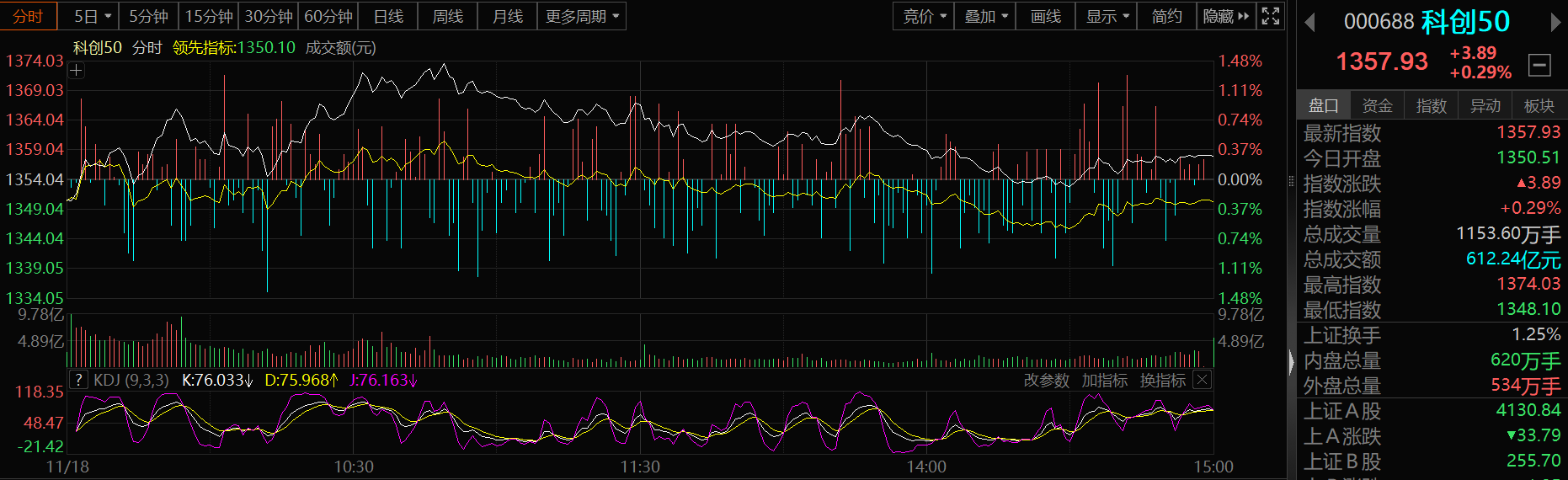Select the 资金 tab in side panel
The height and width of the screenshot is (480, 1568).
pyautogui.click(x=1377, y=105)
